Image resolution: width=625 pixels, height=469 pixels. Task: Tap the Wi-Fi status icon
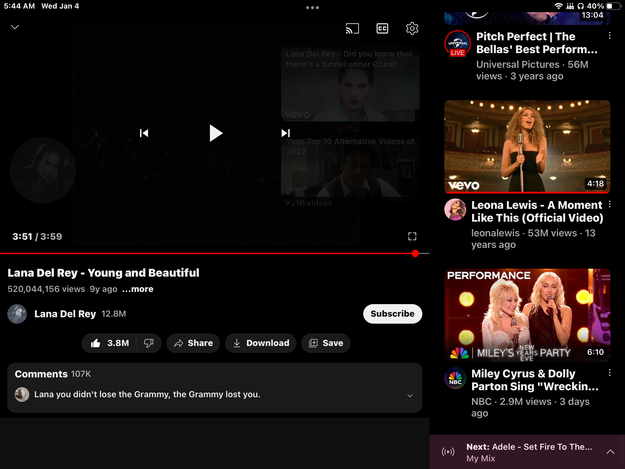(559, 6)
